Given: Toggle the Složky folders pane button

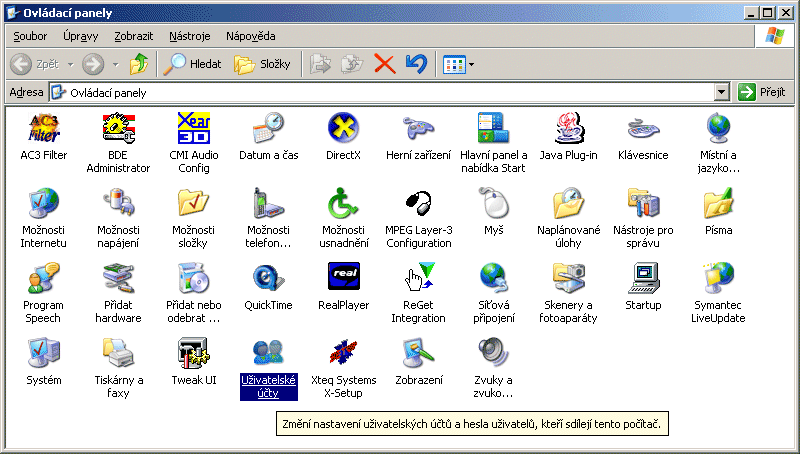Looking at the screenshot, I should coord(262,64).
